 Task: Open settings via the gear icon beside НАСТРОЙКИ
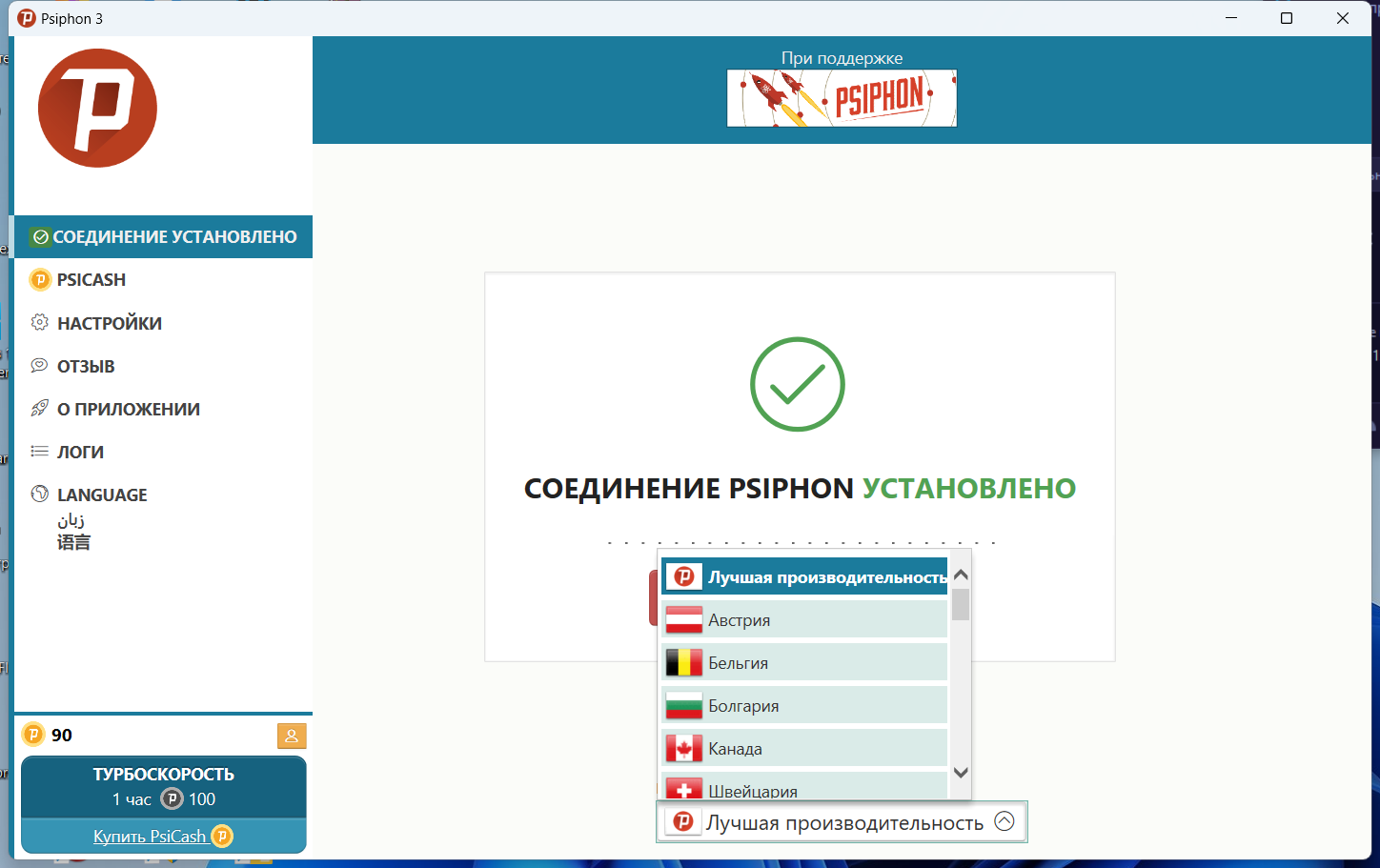click(x=40, y=322)
